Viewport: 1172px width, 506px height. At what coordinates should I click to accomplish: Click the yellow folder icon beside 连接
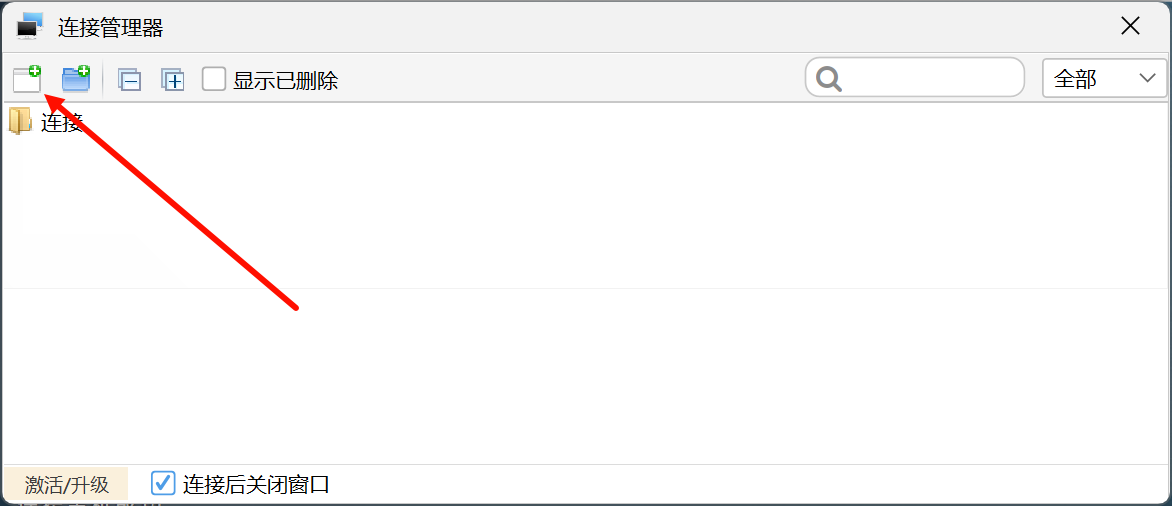pos(20,122)
